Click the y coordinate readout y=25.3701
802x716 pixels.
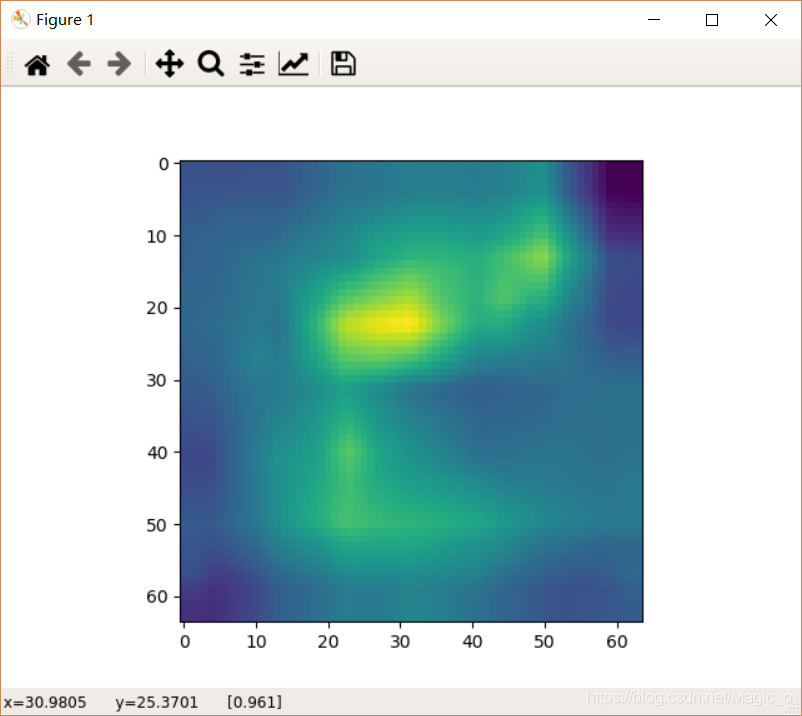tap(157, 702)
